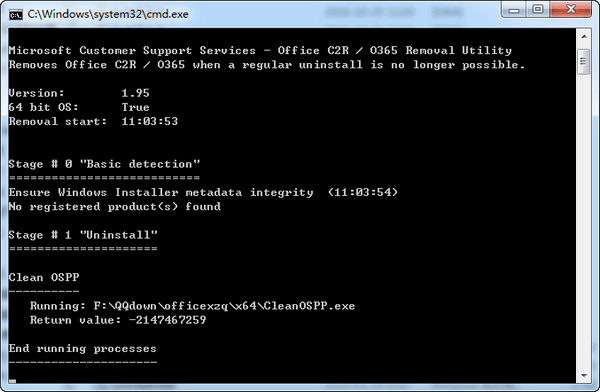The image size is (600, 392).
Task: Click the 64 bit OS True line
Action: [79, 107]
